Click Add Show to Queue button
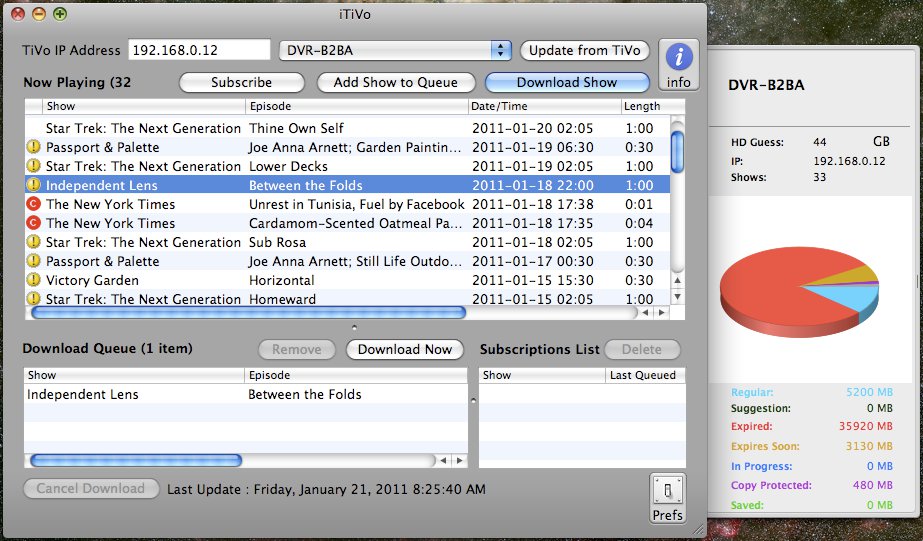Viewport: 923px width, 541px height. click(x=396, y=82)
